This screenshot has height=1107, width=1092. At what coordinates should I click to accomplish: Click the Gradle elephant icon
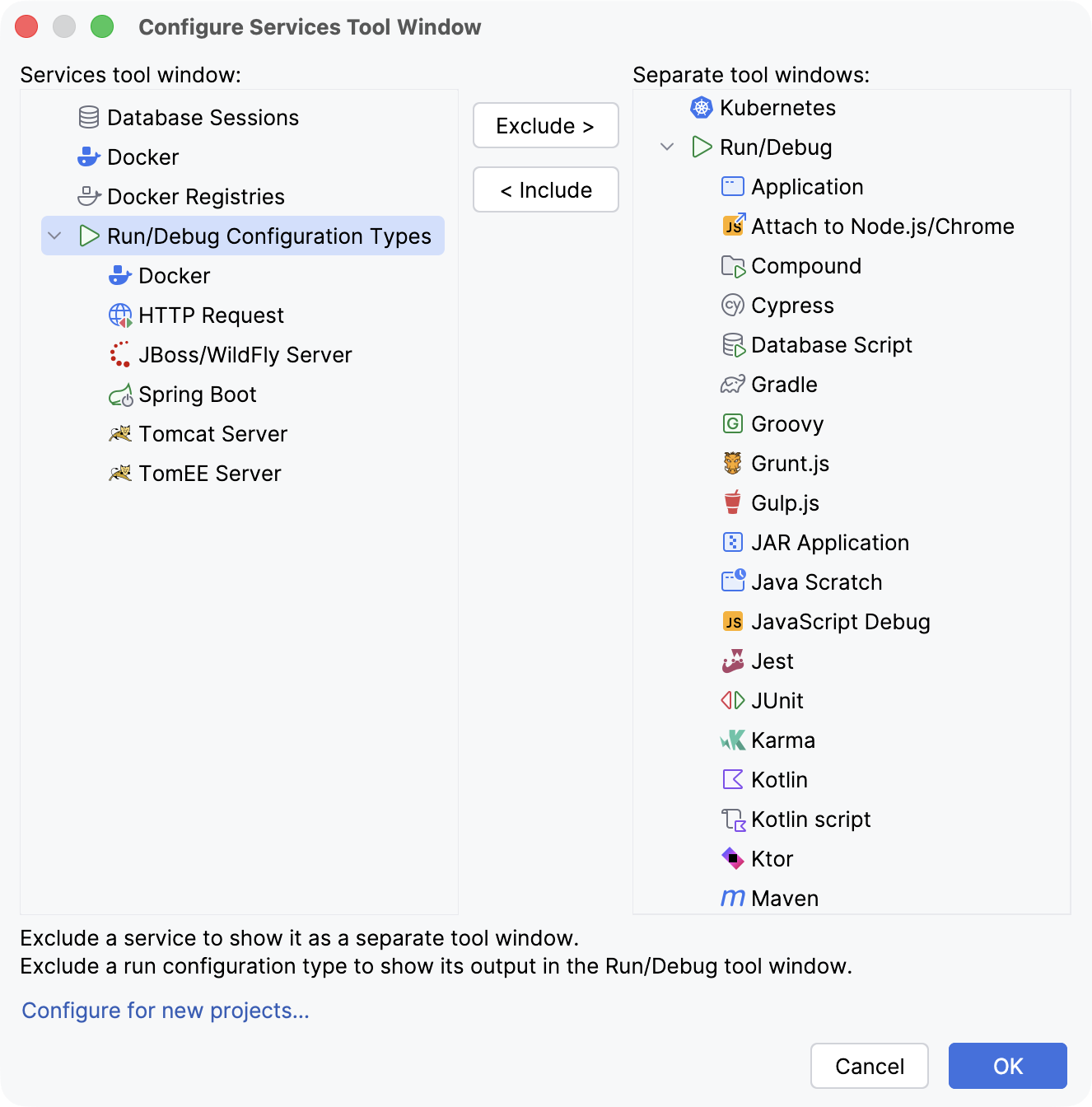[733, 385]
